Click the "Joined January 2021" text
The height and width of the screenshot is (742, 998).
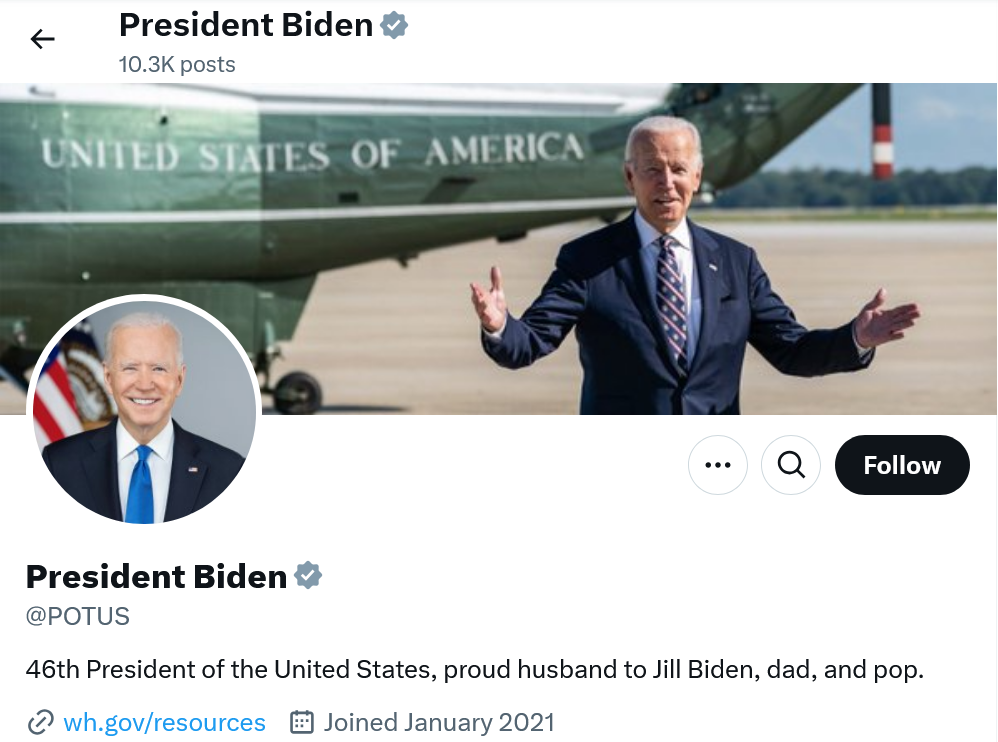coord(438,722)
